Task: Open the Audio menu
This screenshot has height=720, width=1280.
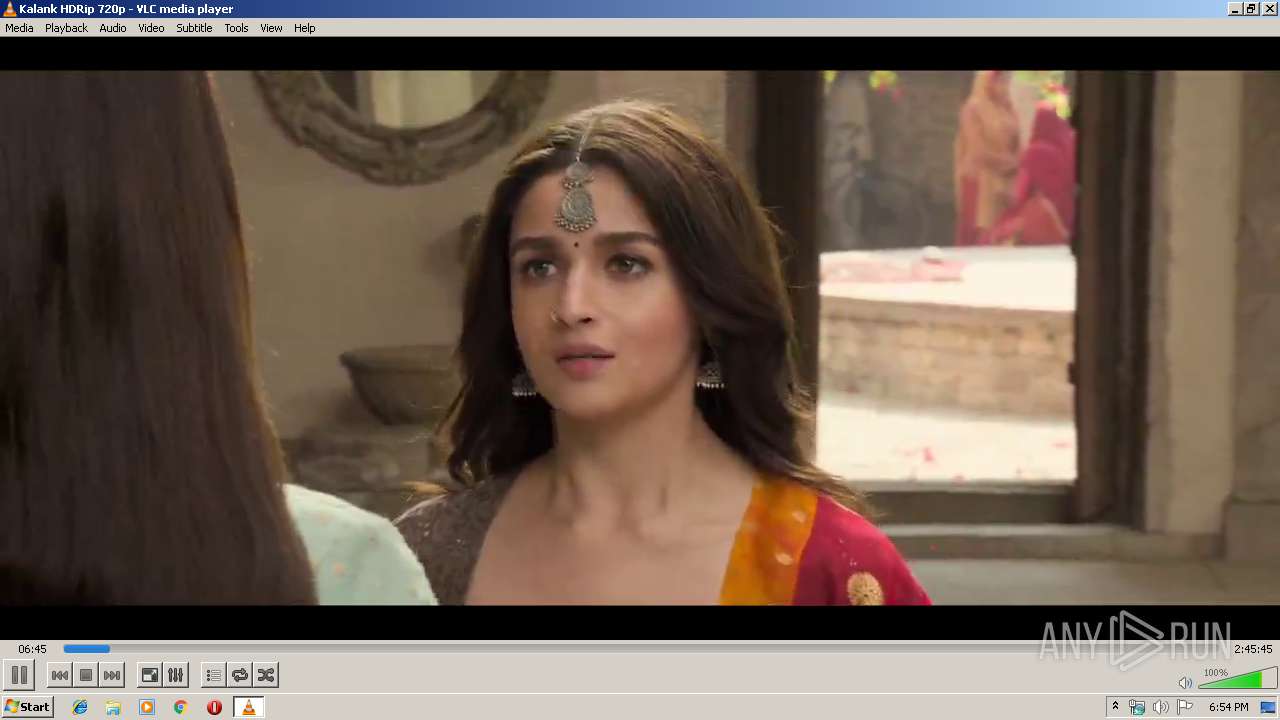Action: pyautogui.click(x=113, y=28)
